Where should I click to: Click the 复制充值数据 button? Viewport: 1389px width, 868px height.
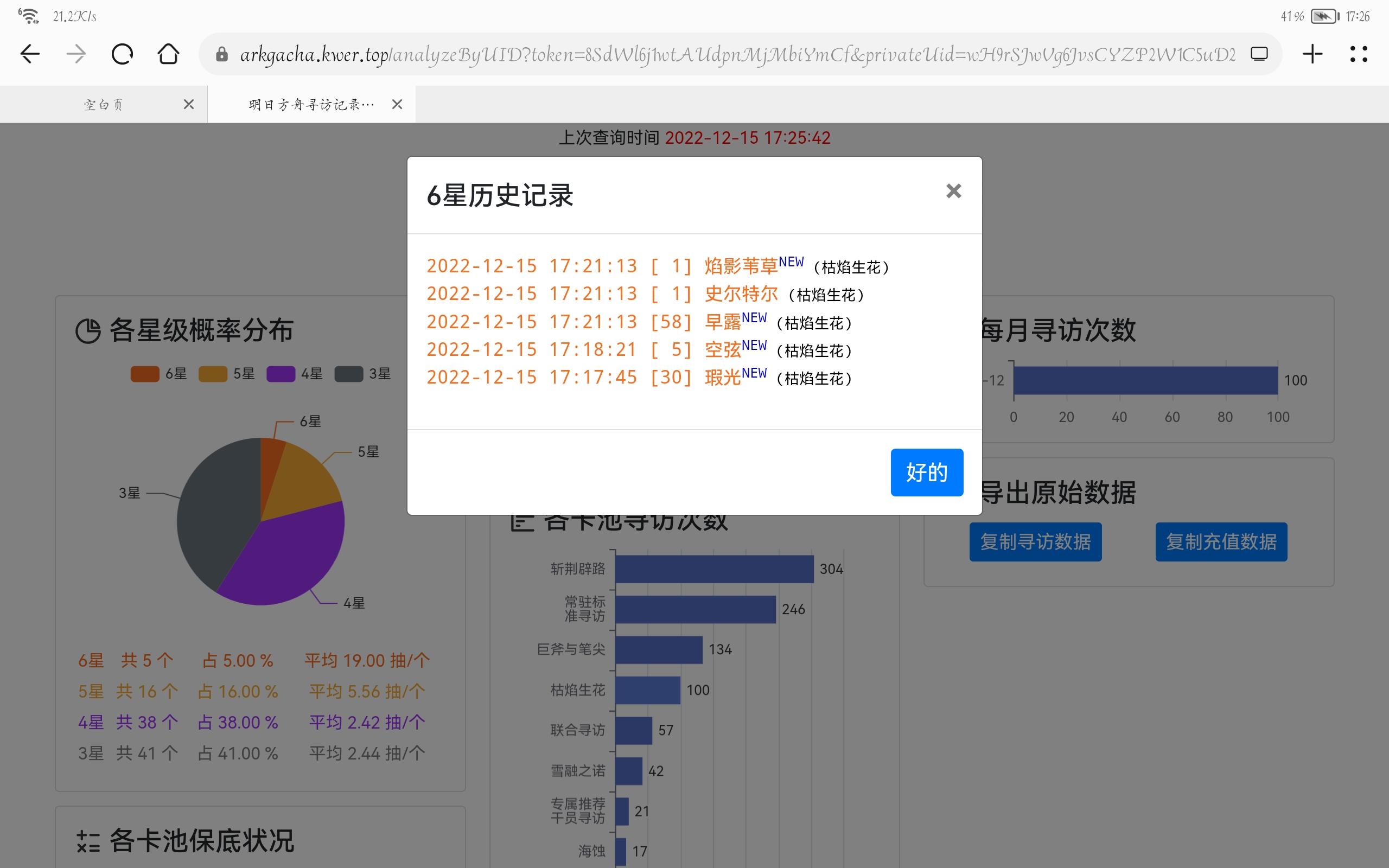pos(1221,542)
